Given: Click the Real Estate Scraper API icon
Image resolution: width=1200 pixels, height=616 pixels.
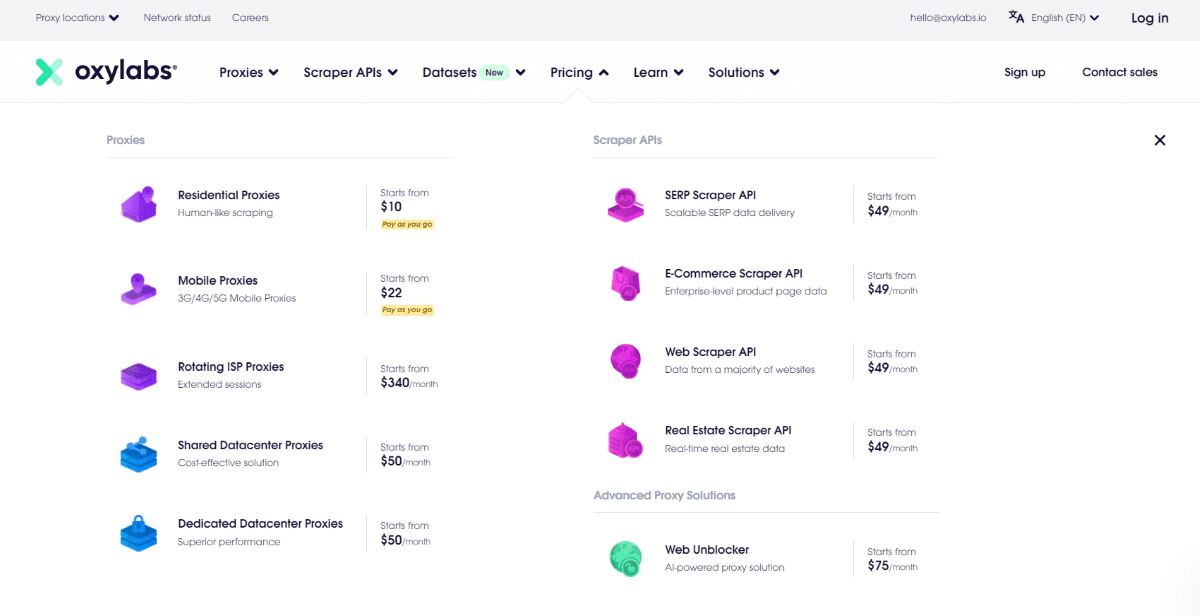Looking at the screenshot, I should click(626, 440).
